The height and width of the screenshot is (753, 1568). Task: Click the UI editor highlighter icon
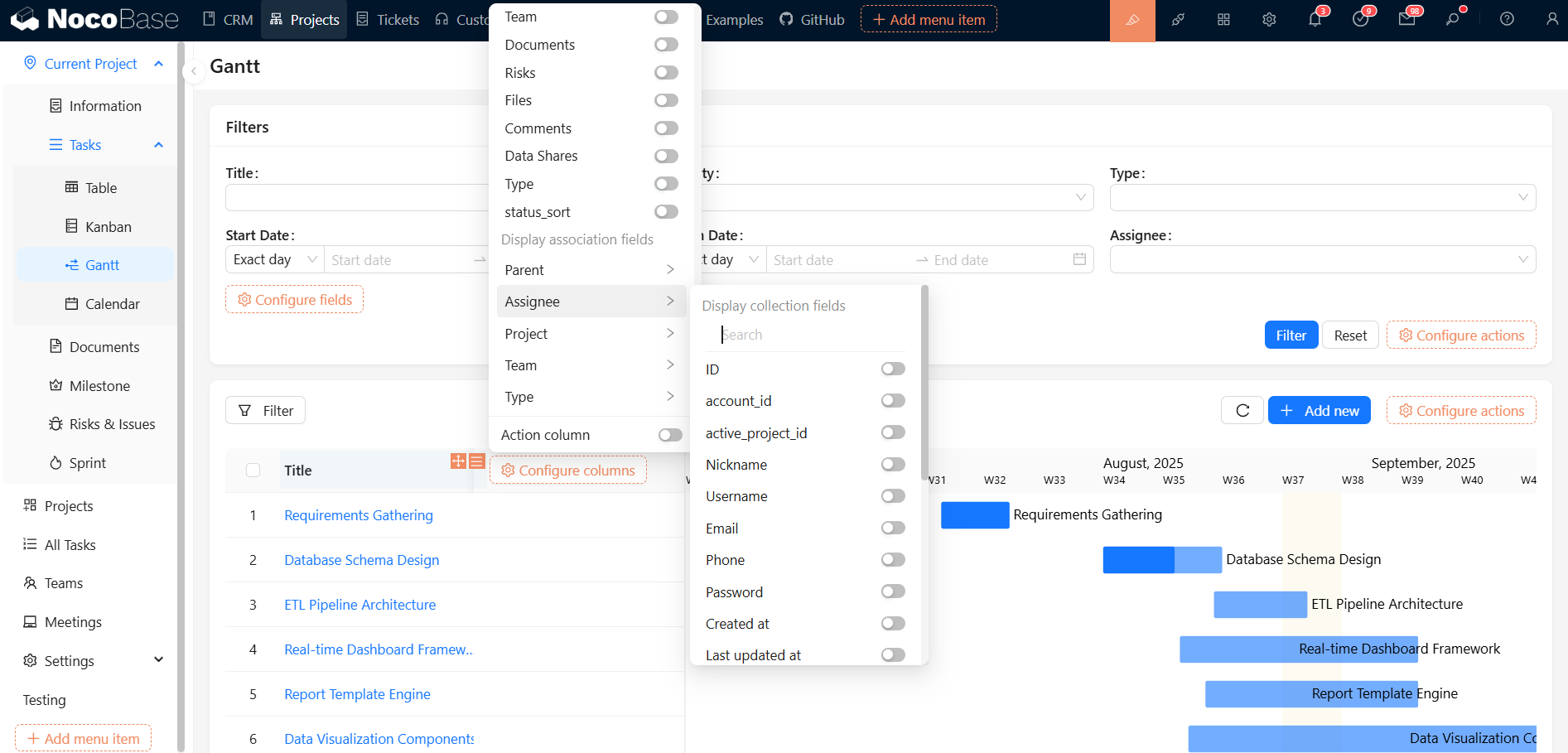coord(1132,20)
